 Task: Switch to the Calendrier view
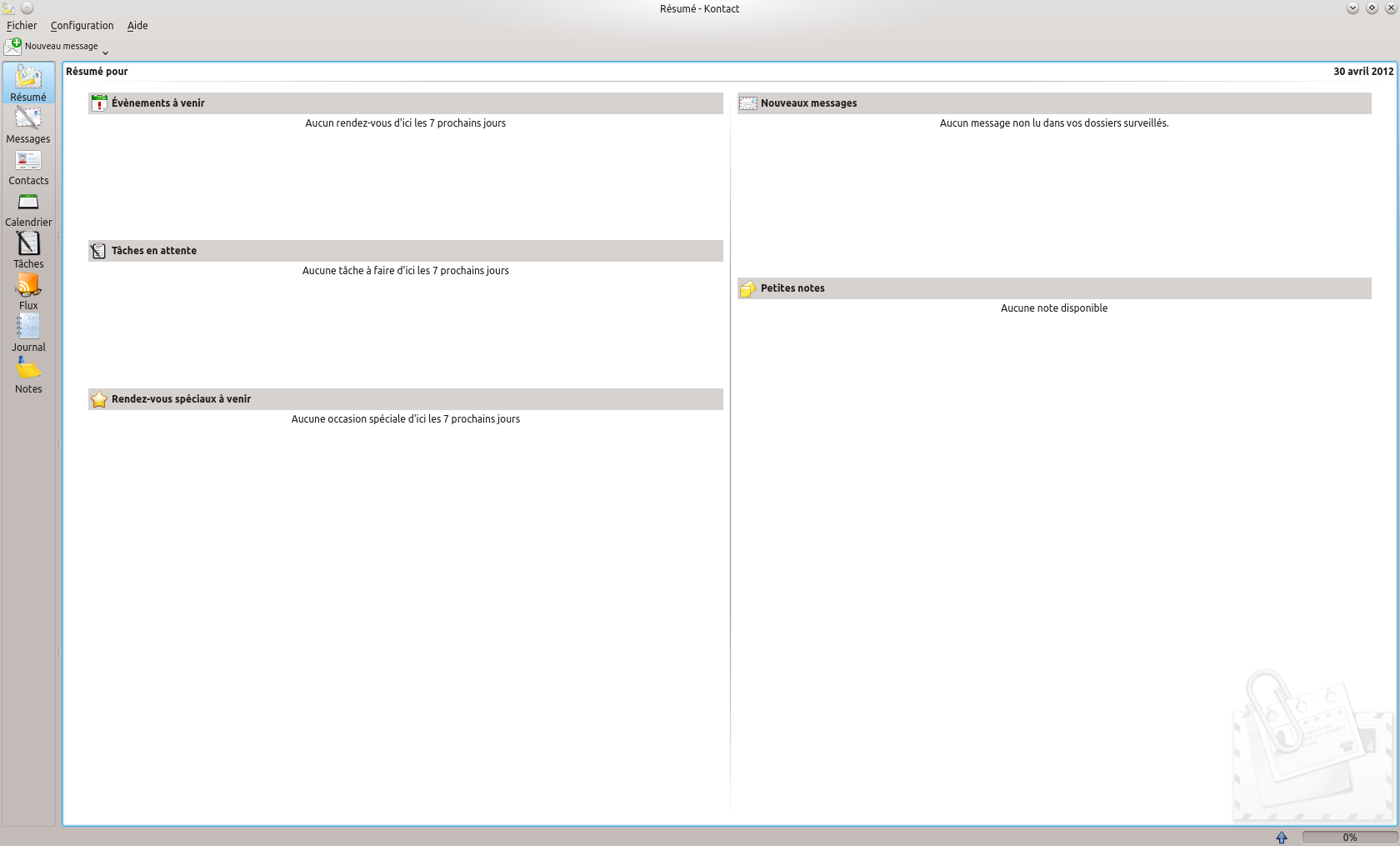[x=28, y=208]
